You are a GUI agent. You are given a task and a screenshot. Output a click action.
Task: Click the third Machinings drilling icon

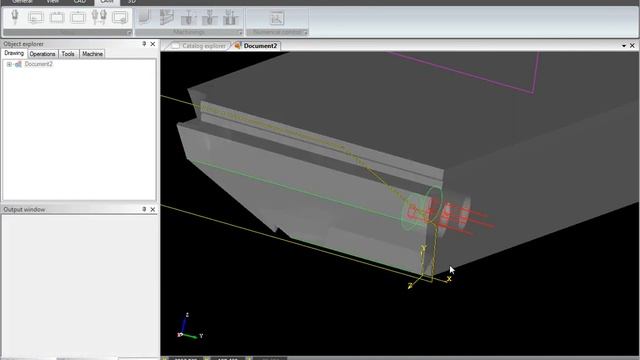pyautogui.click(x=189, y=18)
